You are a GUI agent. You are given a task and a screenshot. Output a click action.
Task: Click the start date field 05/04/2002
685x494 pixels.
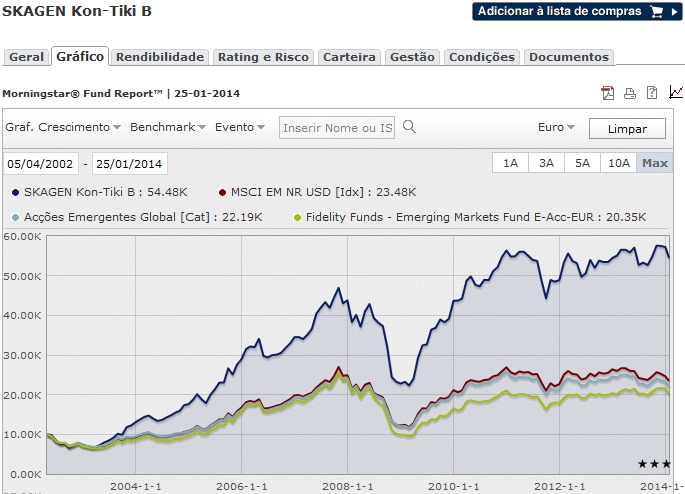pyautogui.click(x=41, y=164)
